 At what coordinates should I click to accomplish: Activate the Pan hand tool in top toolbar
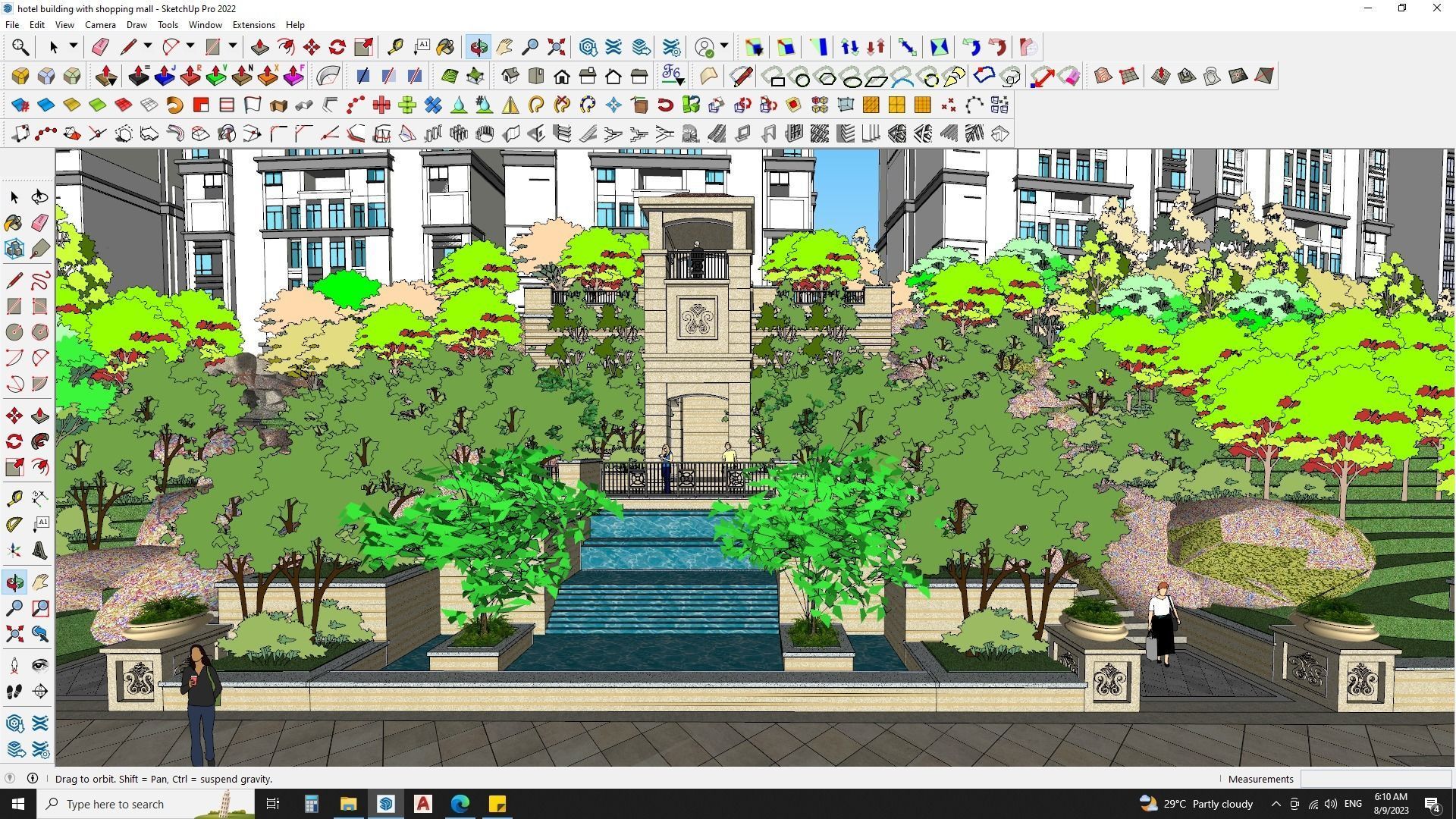[x=504, y=47]
